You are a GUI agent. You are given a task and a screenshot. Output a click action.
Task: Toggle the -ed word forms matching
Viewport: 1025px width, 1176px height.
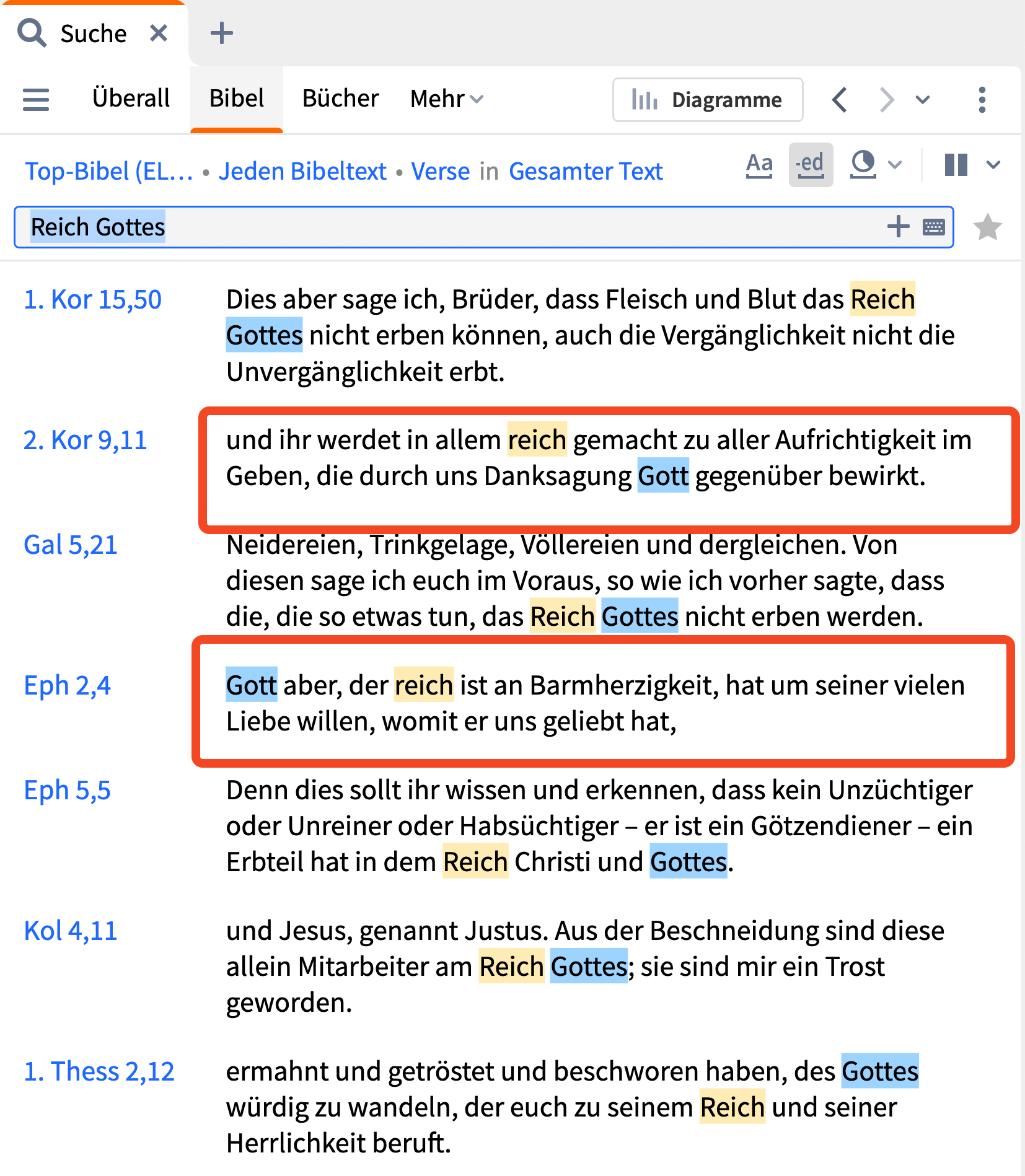tap(811, 165)
